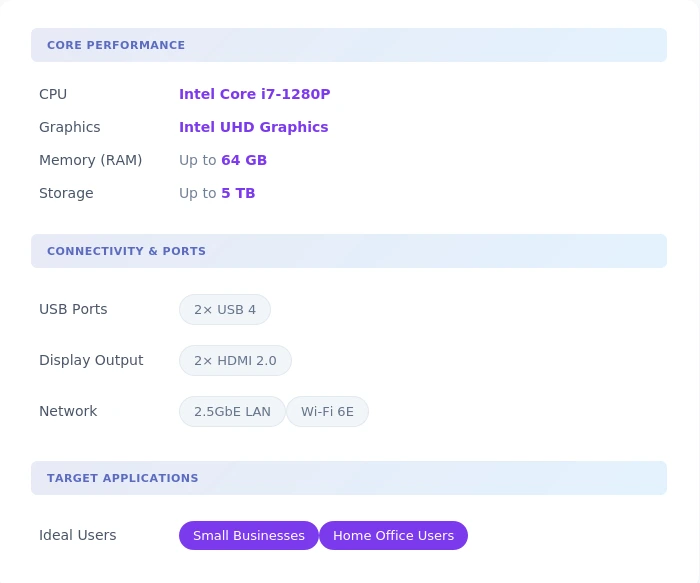This screenshot has width=700, height=583.
Task: Click the TARGET APPLICATIONS section header
Action: (349, 478)
